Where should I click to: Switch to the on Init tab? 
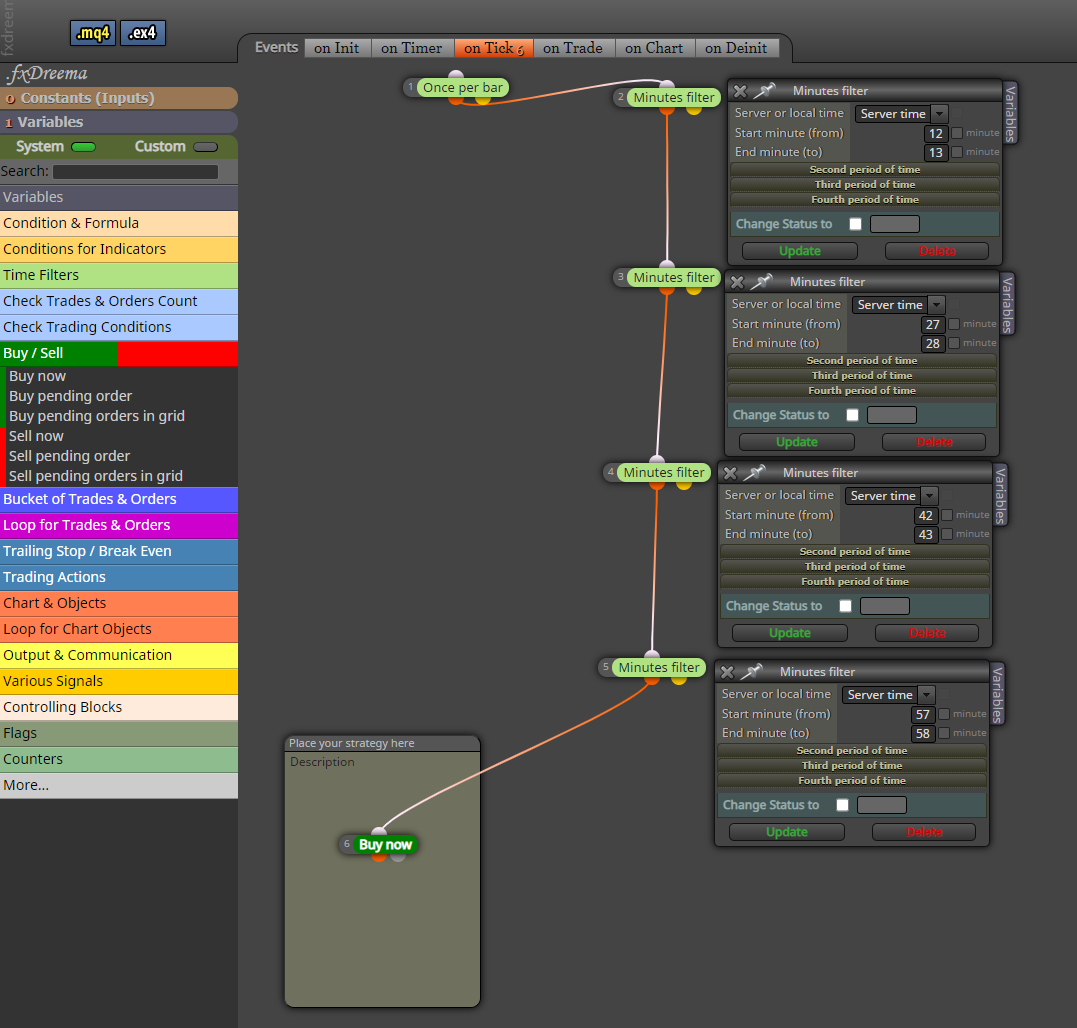337,48
